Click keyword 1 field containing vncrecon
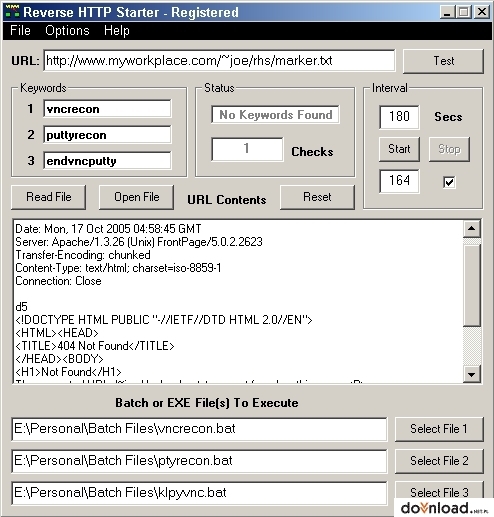The width and height of the screenshot is (494, 517). click(x=107, y=109)
